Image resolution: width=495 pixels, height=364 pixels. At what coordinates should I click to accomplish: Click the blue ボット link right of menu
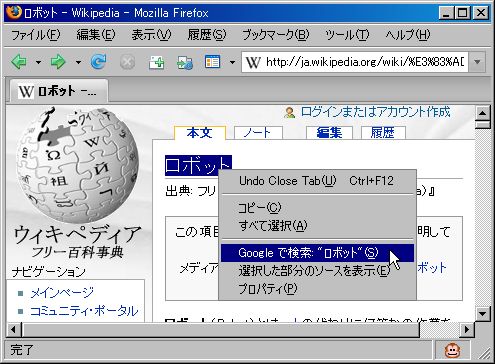coord(432,268)
